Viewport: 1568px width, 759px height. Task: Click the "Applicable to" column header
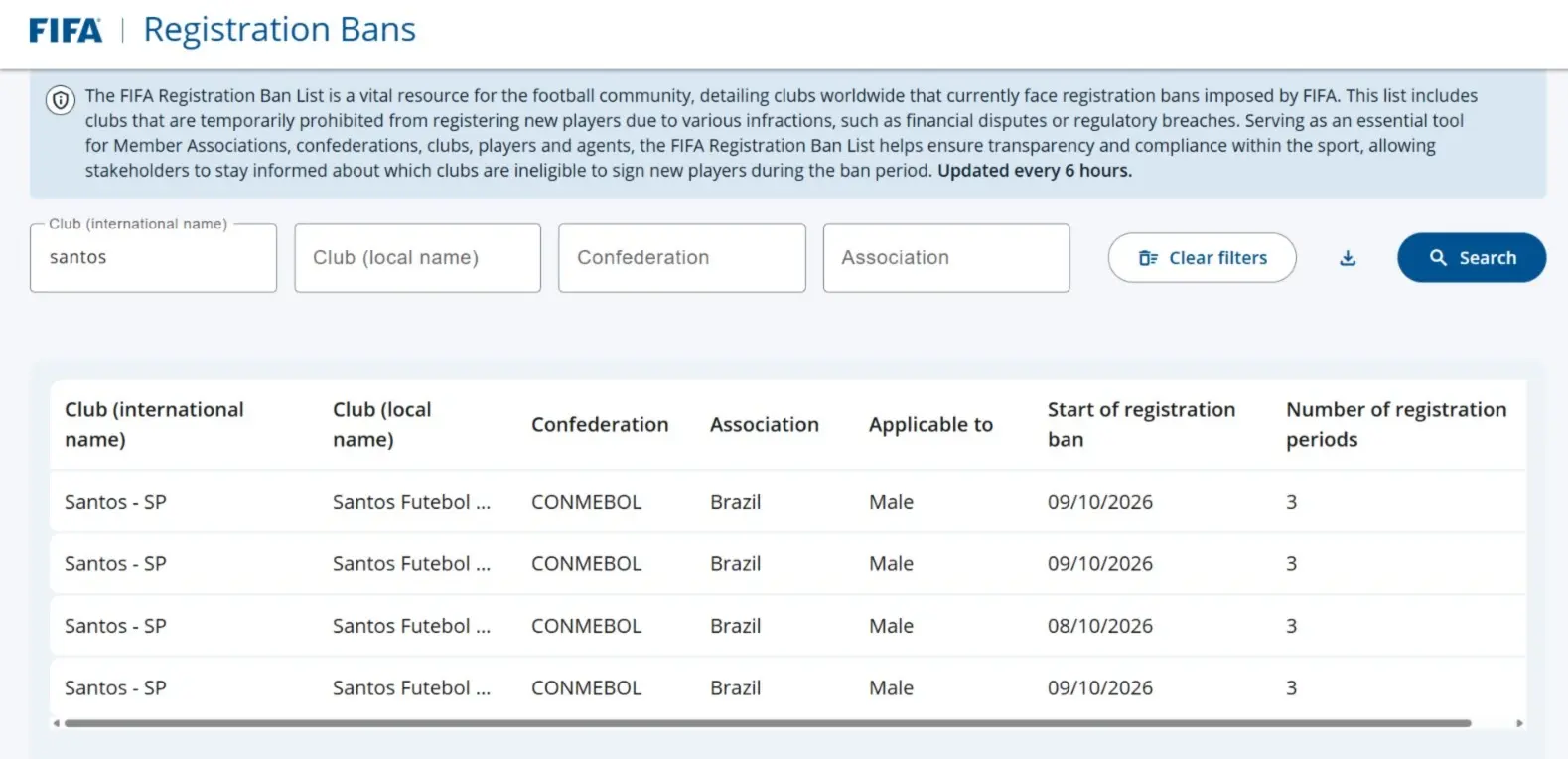click(x=930, y=425)
